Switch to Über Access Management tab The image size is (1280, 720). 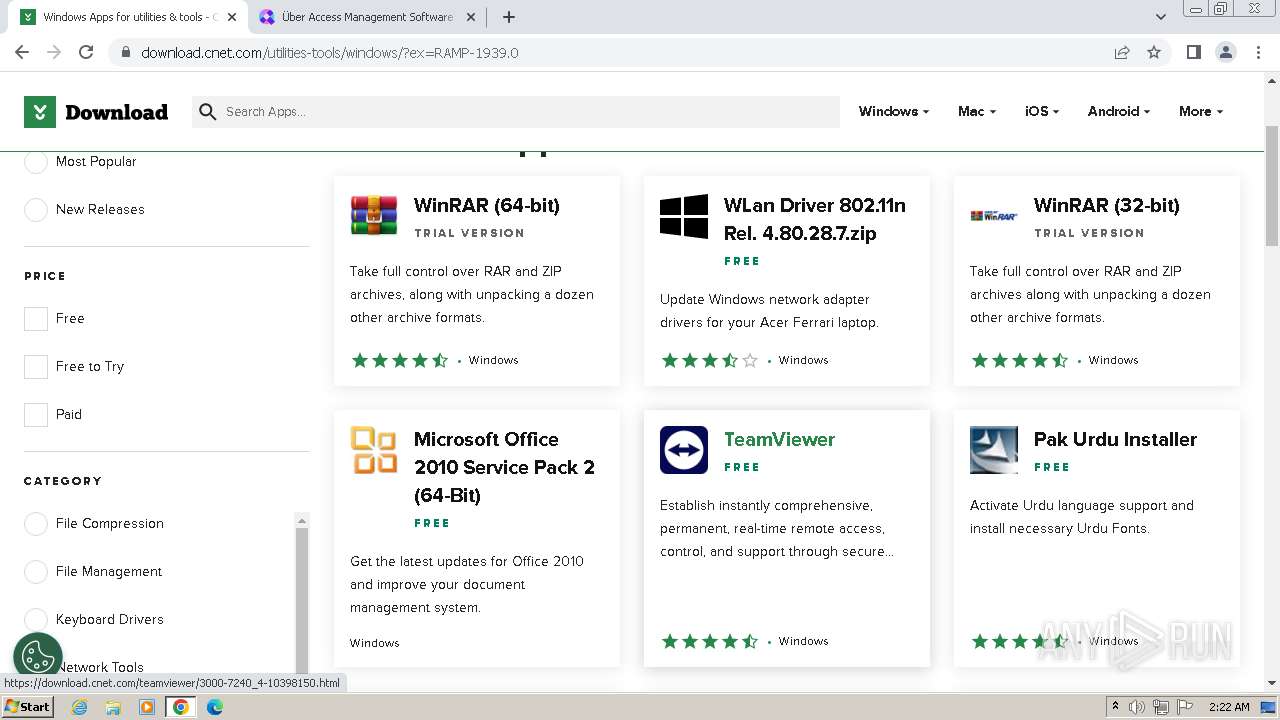tap(367, 17)
